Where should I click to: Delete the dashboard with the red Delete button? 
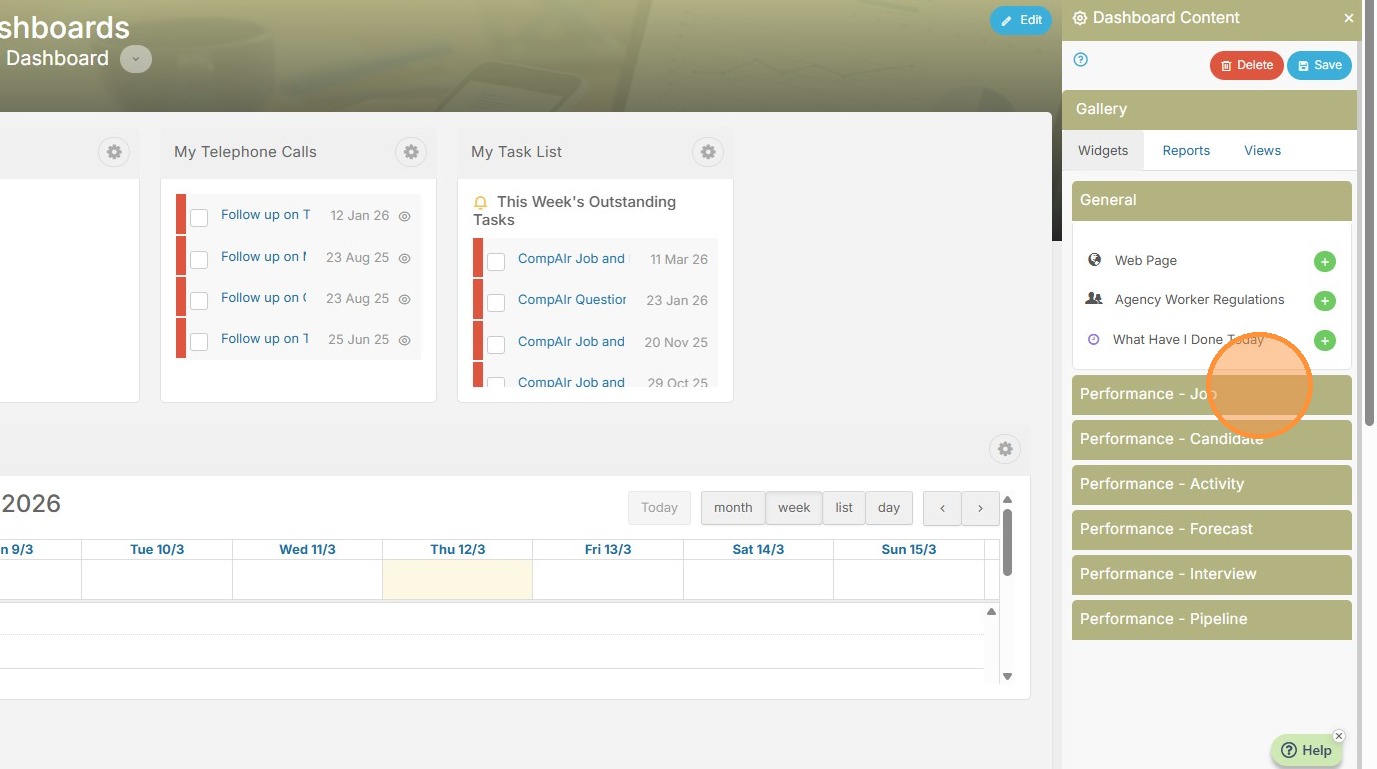[x=1246, y=66]
